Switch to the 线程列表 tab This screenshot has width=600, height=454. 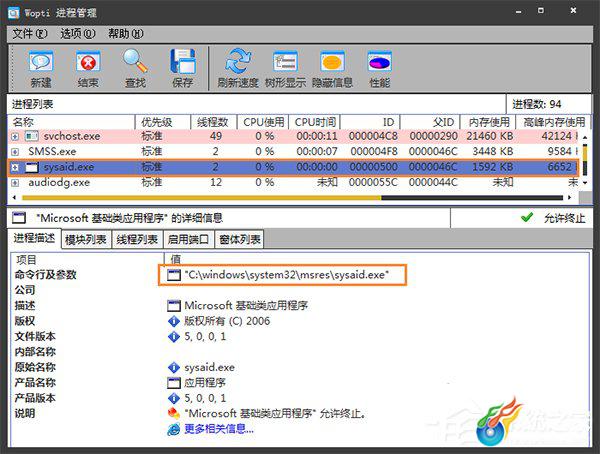tap(137, 240)
